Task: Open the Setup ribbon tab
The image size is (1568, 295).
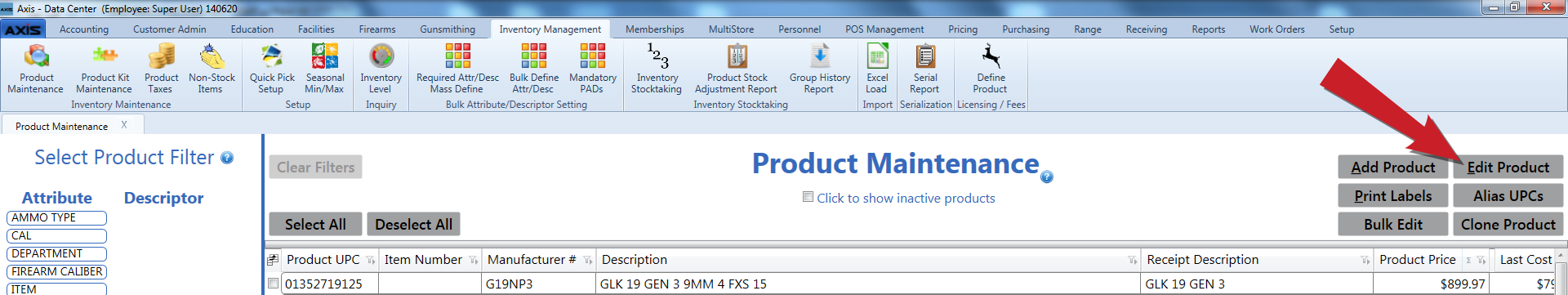Action: click(1341, 29)
